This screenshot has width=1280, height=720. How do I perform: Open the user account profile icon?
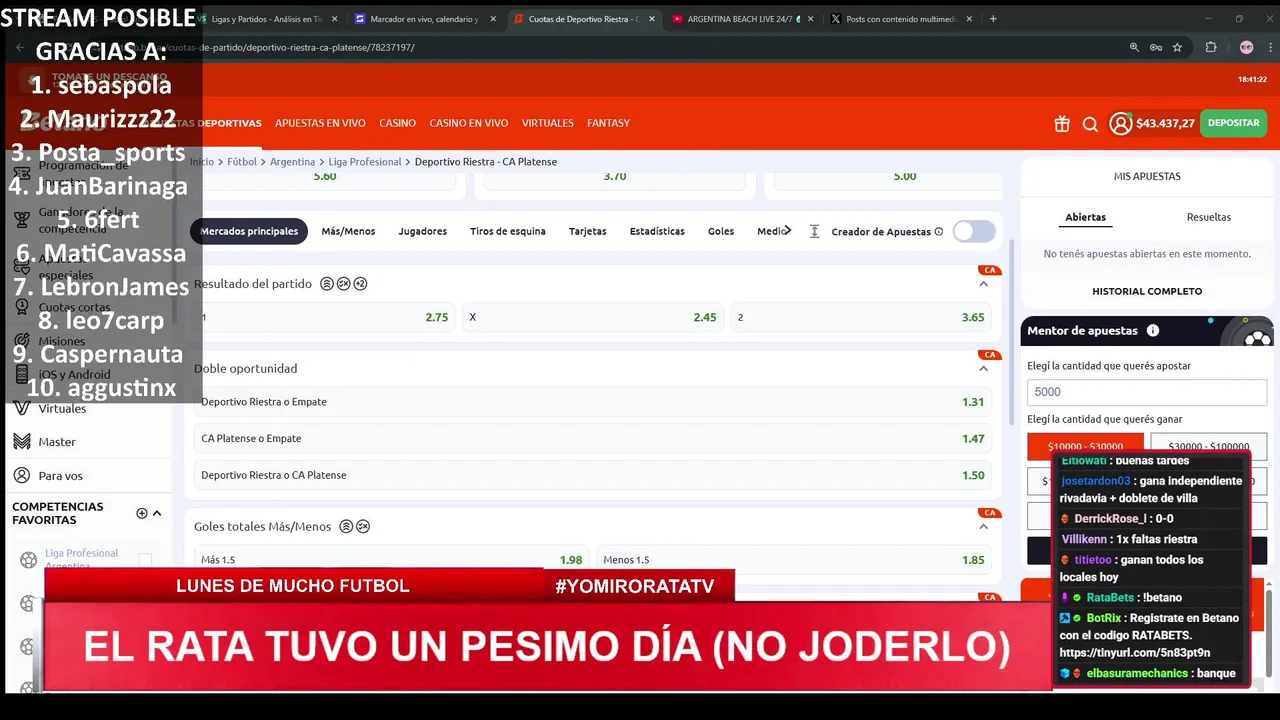click(1120, 123)
